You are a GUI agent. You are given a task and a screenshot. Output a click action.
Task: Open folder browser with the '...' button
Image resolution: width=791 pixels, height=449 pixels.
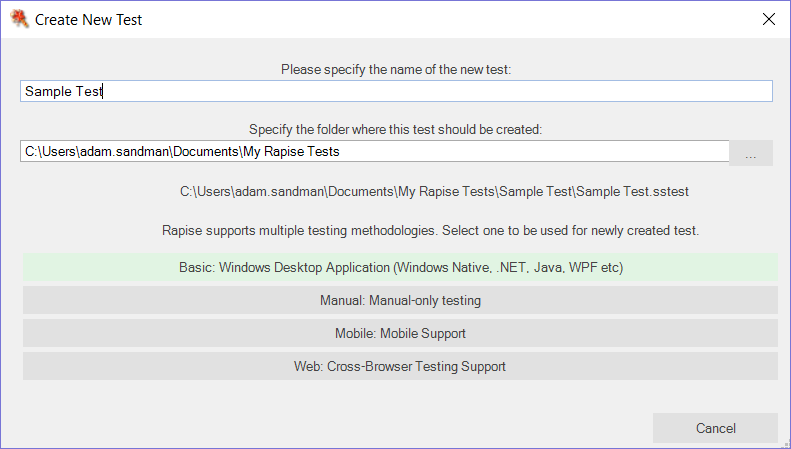point(751,153)
